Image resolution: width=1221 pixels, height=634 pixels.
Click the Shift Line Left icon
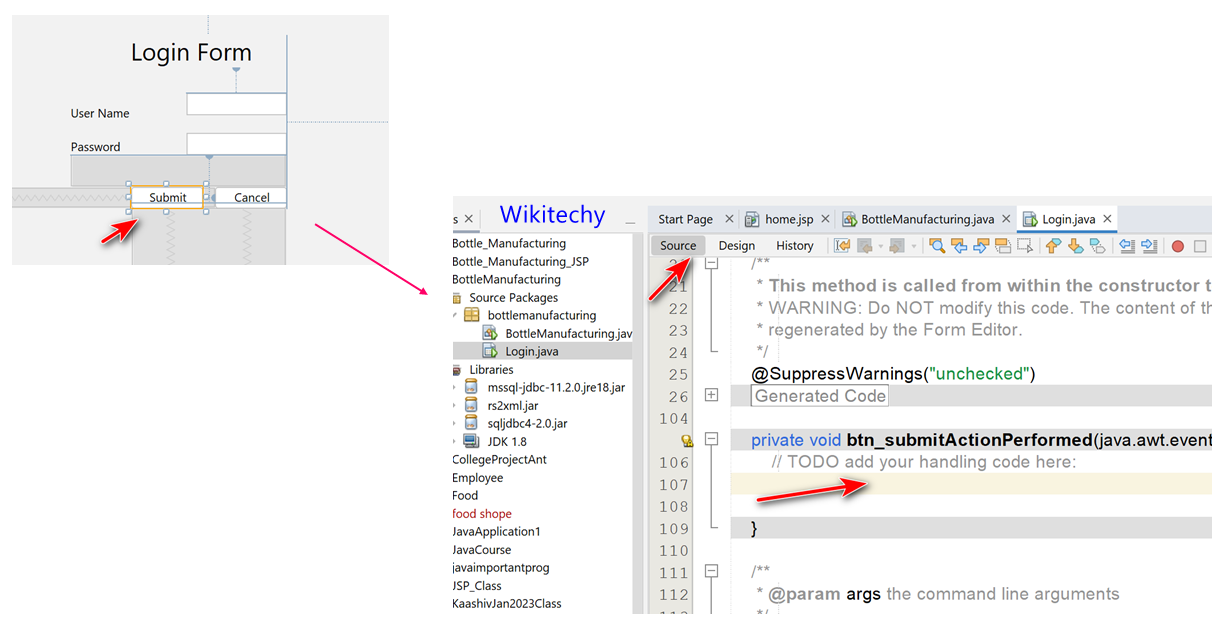pos(1126,245)
